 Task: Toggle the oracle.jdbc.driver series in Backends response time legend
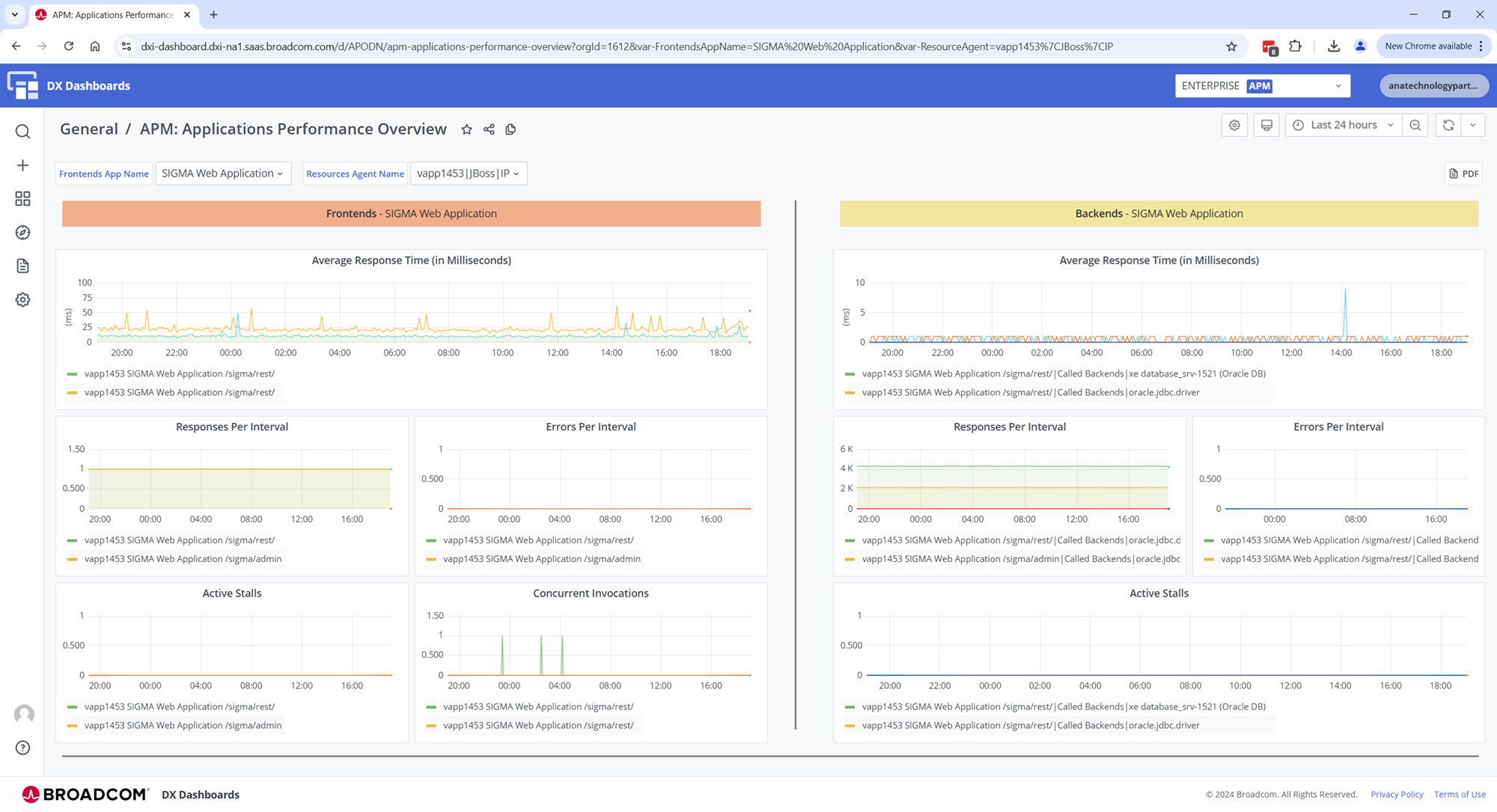1030,392
